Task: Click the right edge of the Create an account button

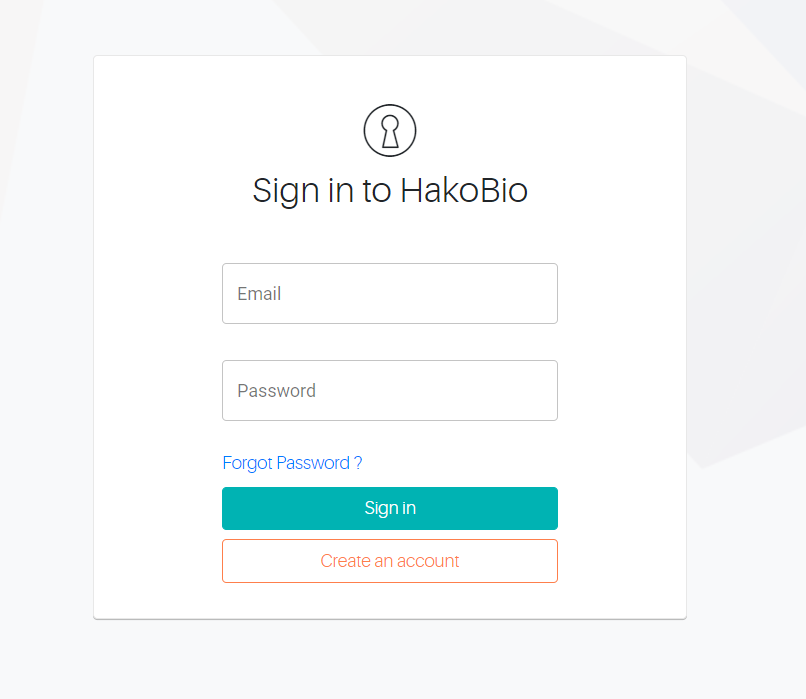Action: coord(550,561)
